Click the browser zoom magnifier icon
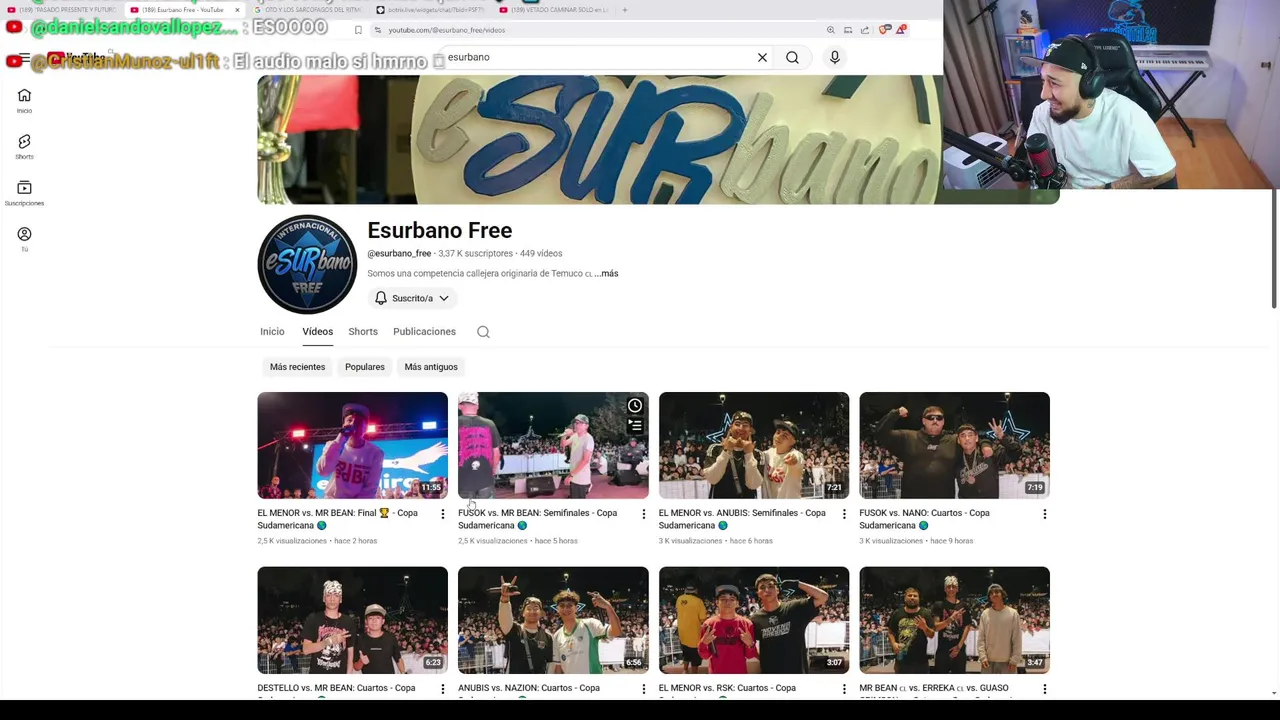Screen dimensions: 1280x720 click(x=830, y=30)
